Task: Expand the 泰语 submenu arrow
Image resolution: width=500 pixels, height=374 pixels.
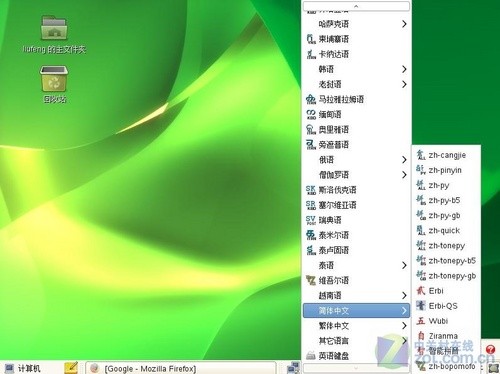Action: tap(404, 265)
